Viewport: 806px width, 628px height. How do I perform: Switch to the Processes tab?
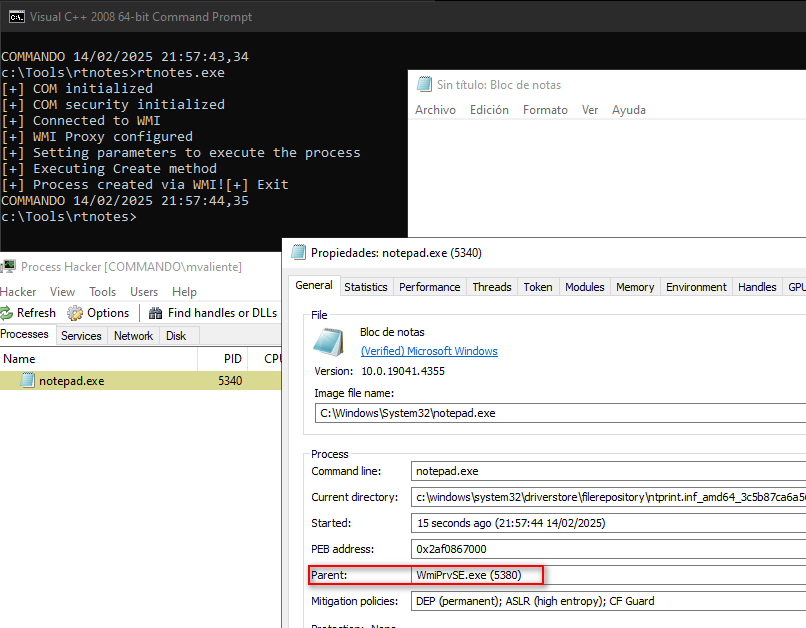(25, 334)
